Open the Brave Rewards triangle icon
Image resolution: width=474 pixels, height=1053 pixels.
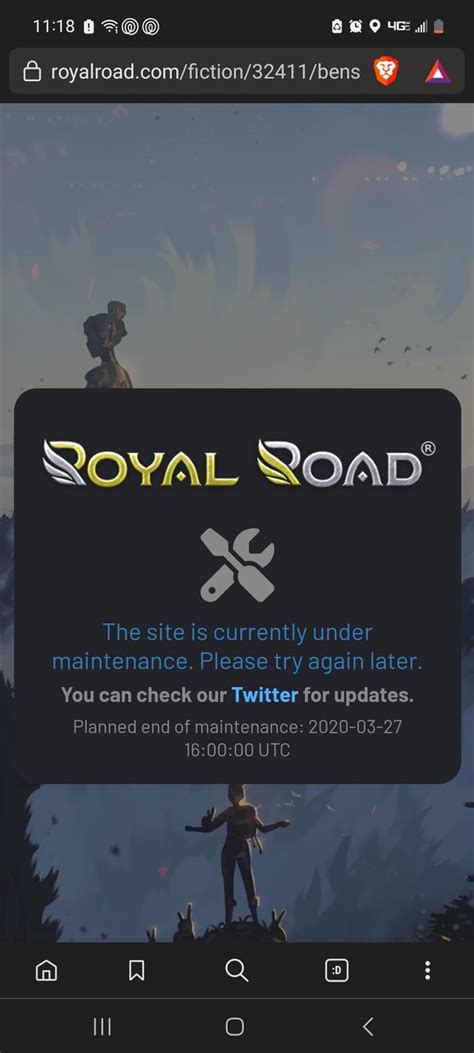click(x=438, y=71)
